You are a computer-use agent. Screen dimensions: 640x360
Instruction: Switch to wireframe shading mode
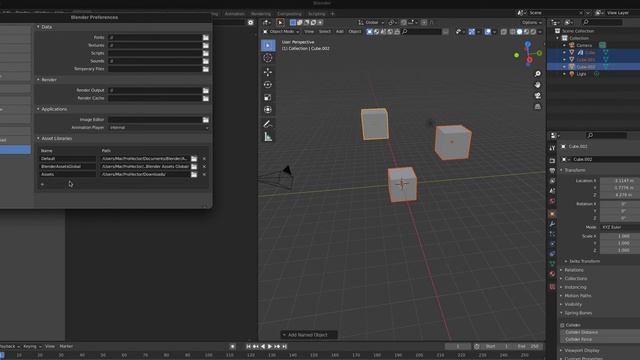point(512,32)
